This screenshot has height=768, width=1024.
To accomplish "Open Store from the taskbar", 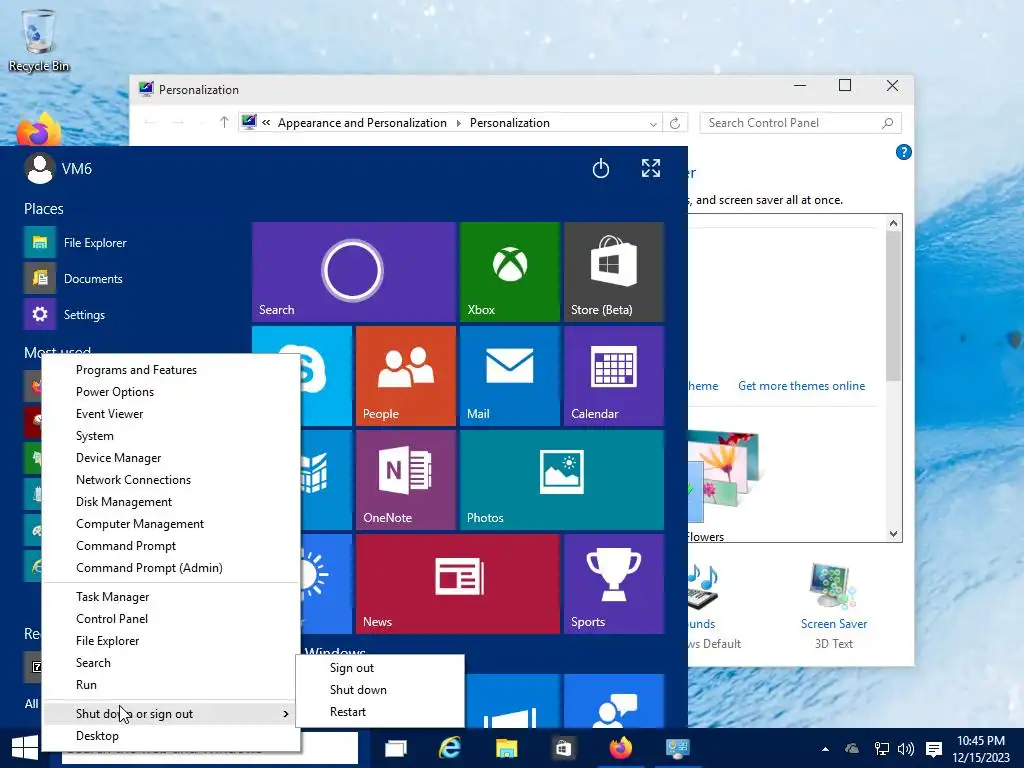I will coord(564,748).
